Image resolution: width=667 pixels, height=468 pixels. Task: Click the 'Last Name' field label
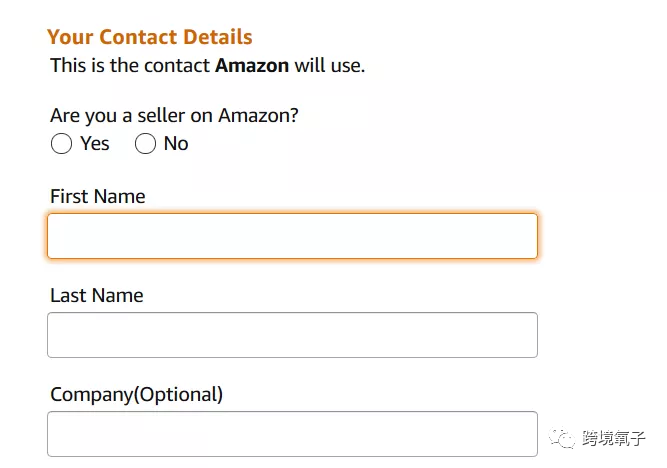[x=96, y=296]
